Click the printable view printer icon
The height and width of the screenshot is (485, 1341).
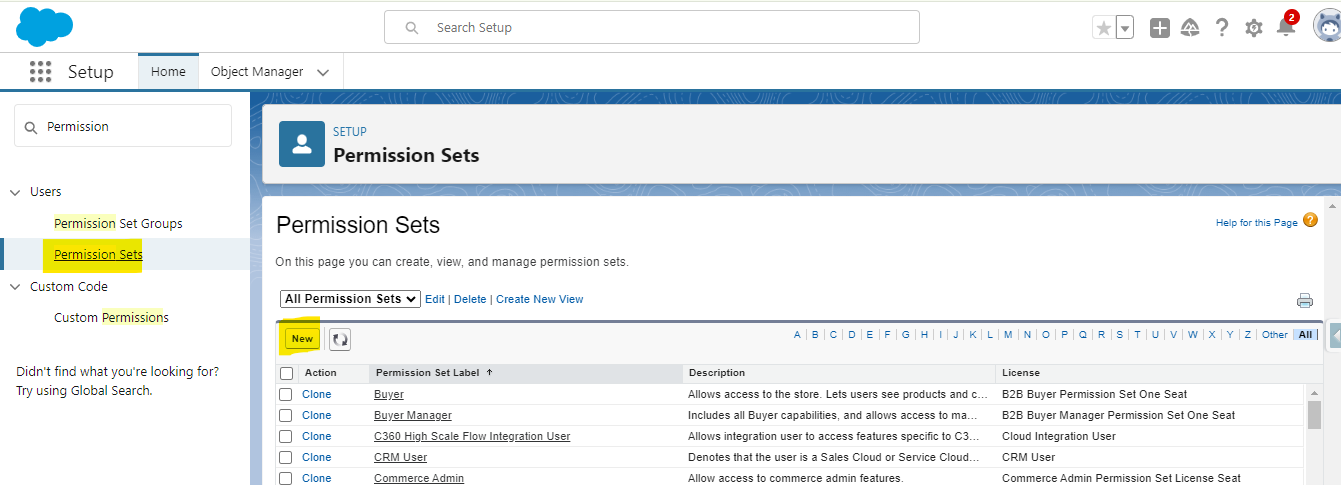[1305, 300]
